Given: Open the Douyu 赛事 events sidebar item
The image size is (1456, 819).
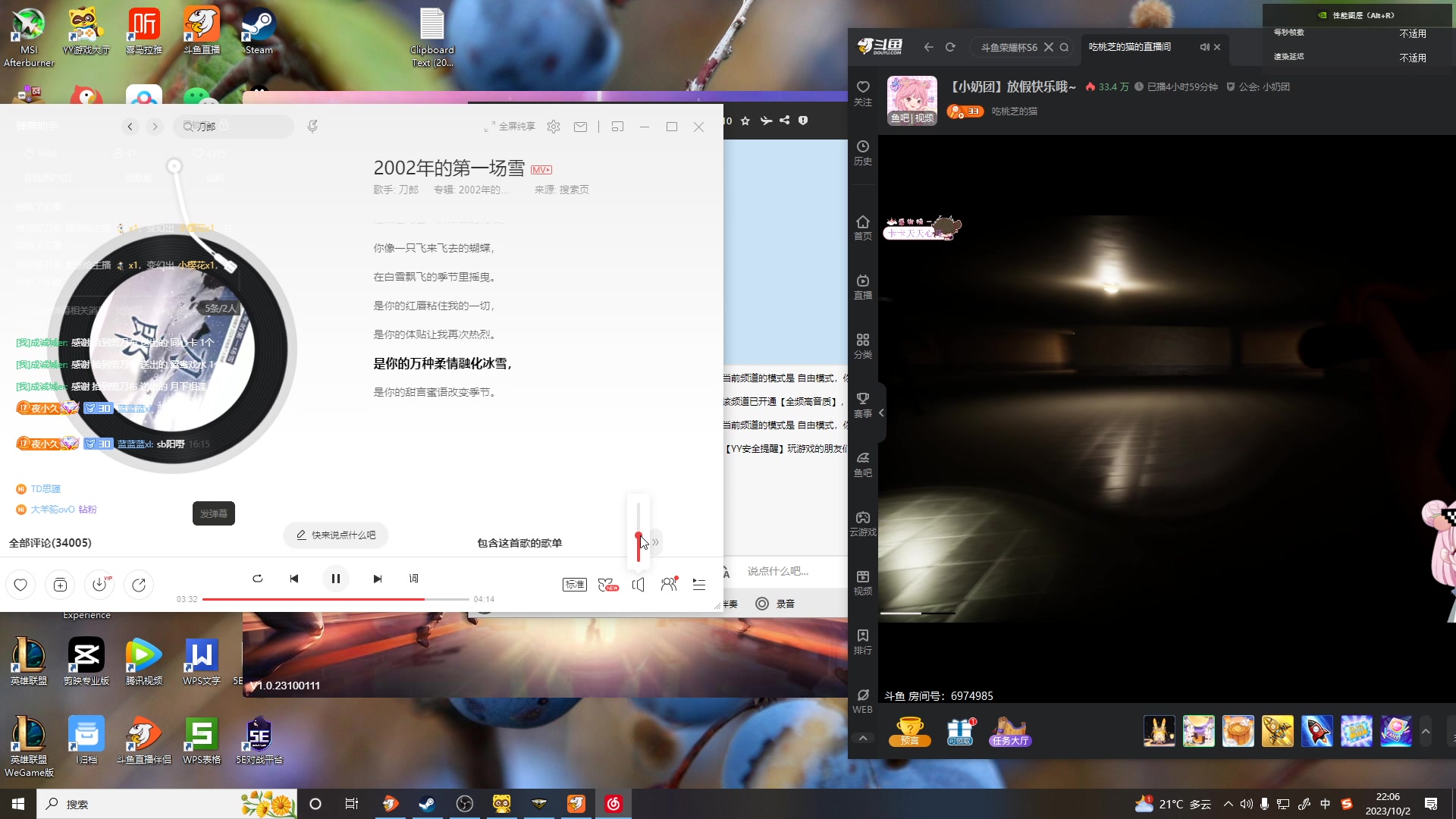Looking at the screenshot, I should tap(863, 405).
